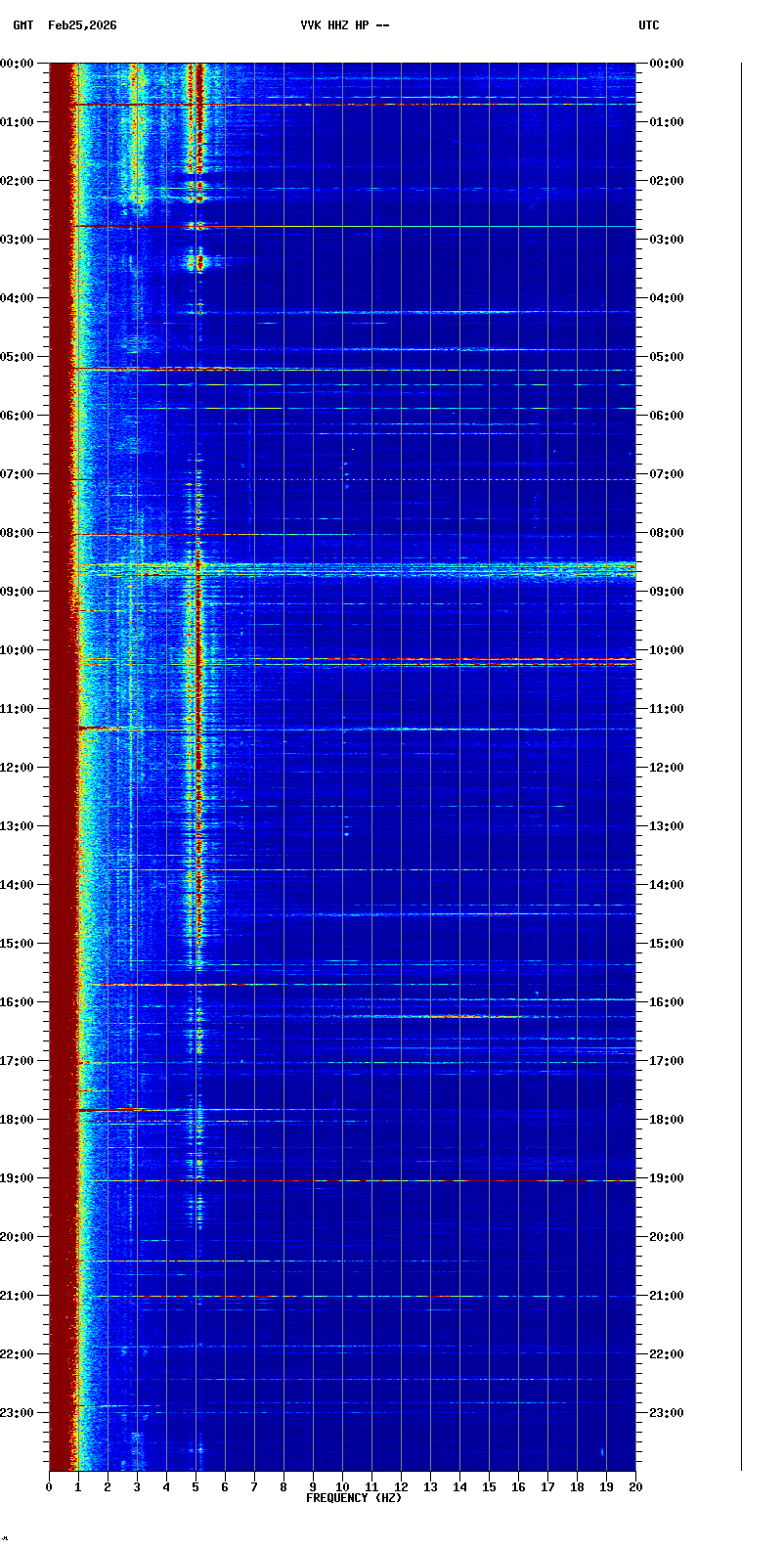784x1549 pixels.
Task: Click the UTC label at top right
Action: (649, 25)
